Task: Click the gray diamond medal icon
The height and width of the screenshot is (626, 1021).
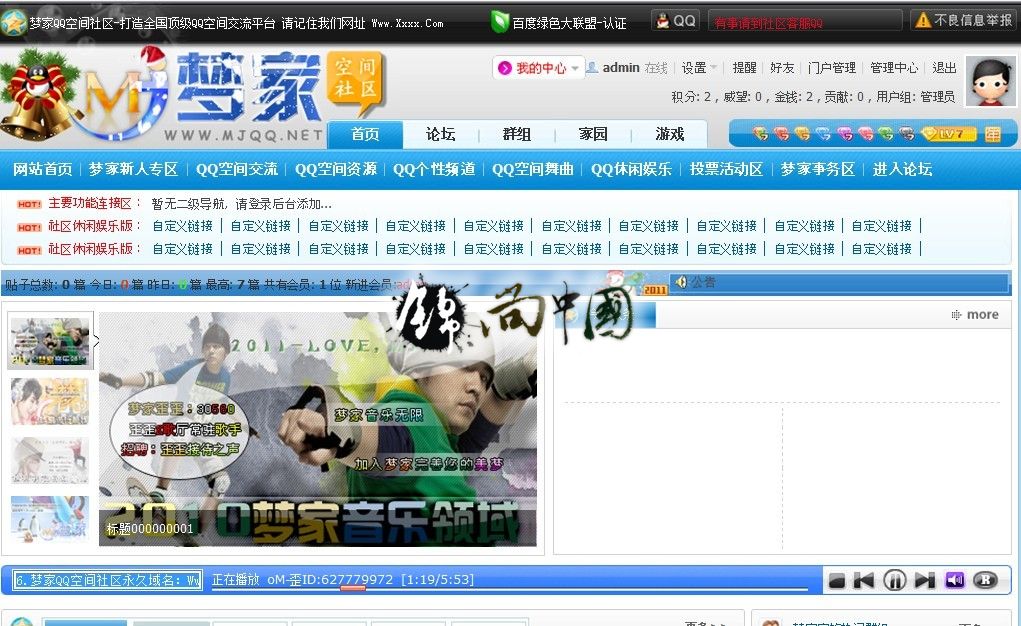Action: [x=906, y=134]
